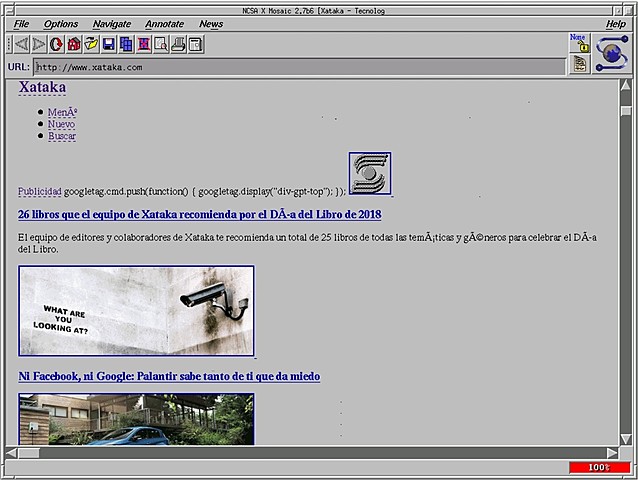Click the blue car house image

(x=136, y=419)
